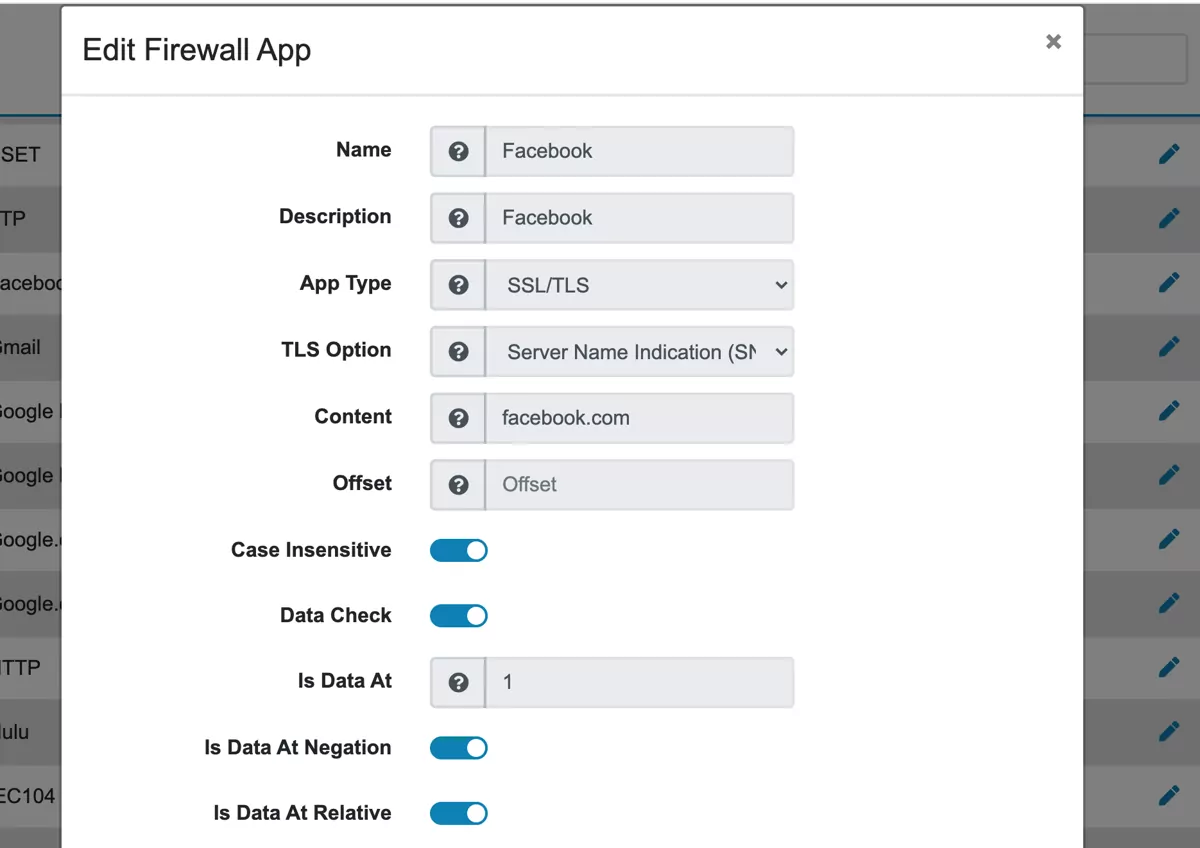
Task: Click the edit pencil on the Gmail row
Action: (1170, 347)
